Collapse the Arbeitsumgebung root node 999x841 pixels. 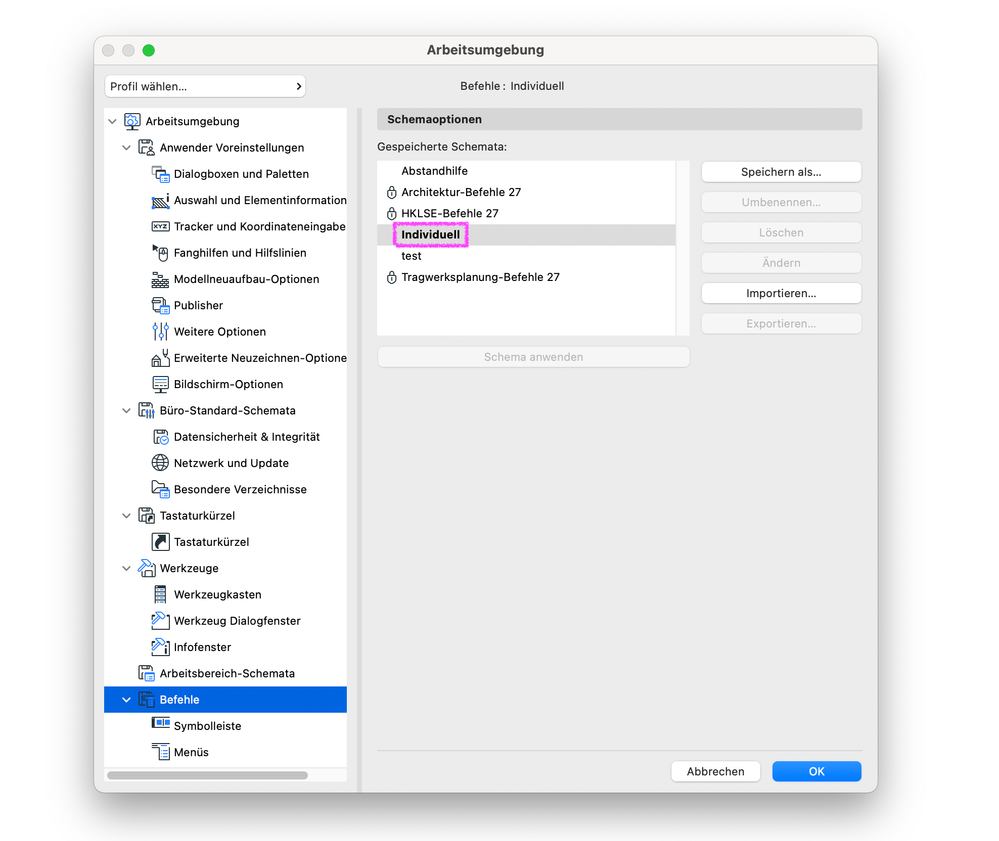(x=113, y=121)
